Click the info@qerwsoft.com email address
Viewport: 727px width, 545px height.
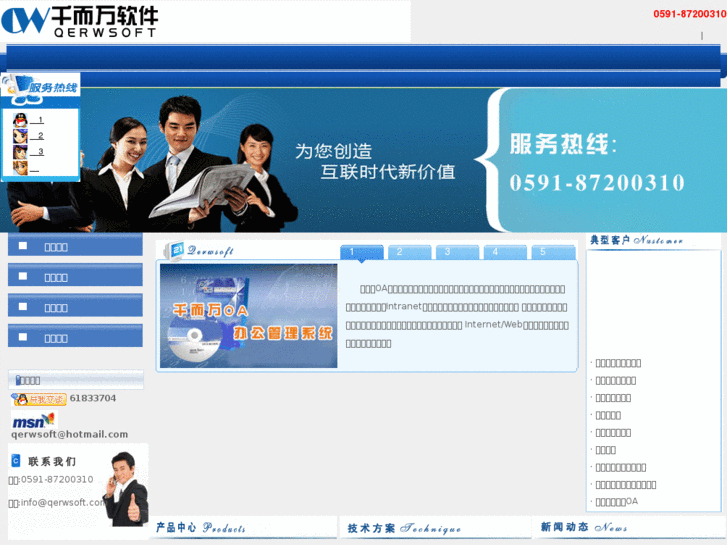click(x=62, y=502)
